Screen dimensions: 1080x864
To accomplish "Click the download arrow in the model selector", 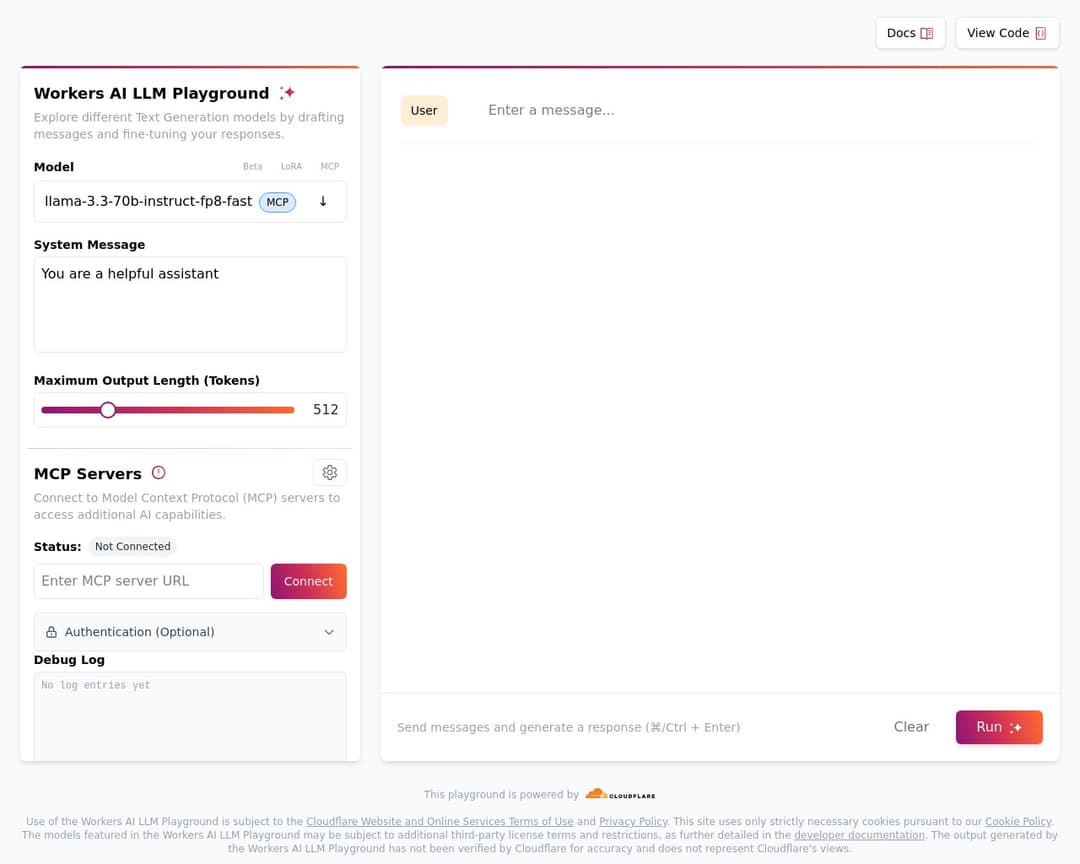I will click(323, 201).
